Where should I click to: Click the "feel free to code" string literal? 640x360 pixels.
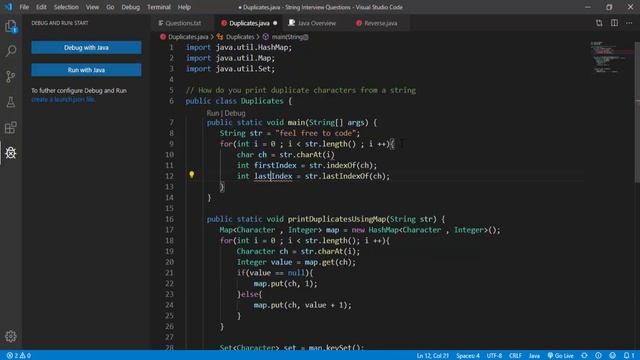[316, 133]
